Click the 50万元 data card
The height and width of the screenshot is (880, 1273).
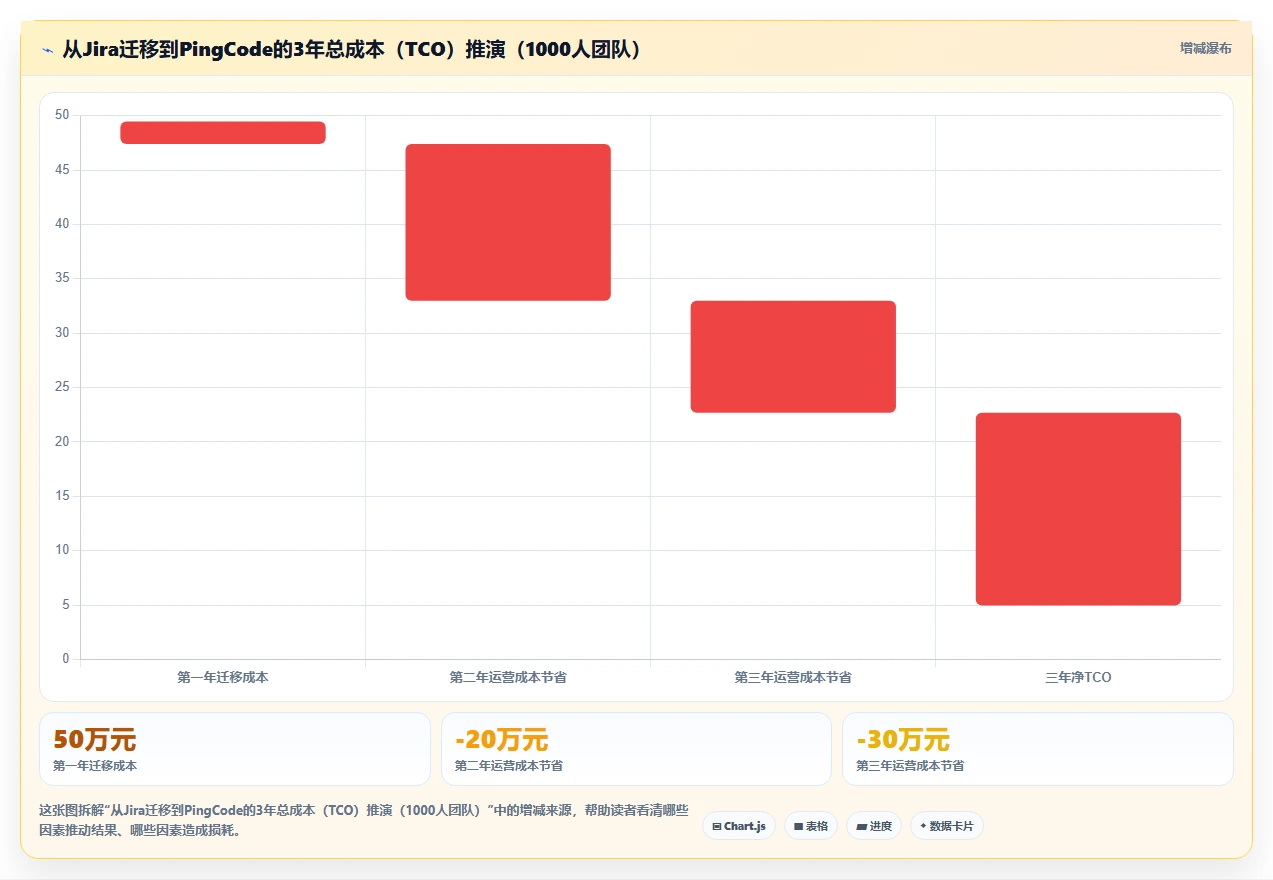235,749
